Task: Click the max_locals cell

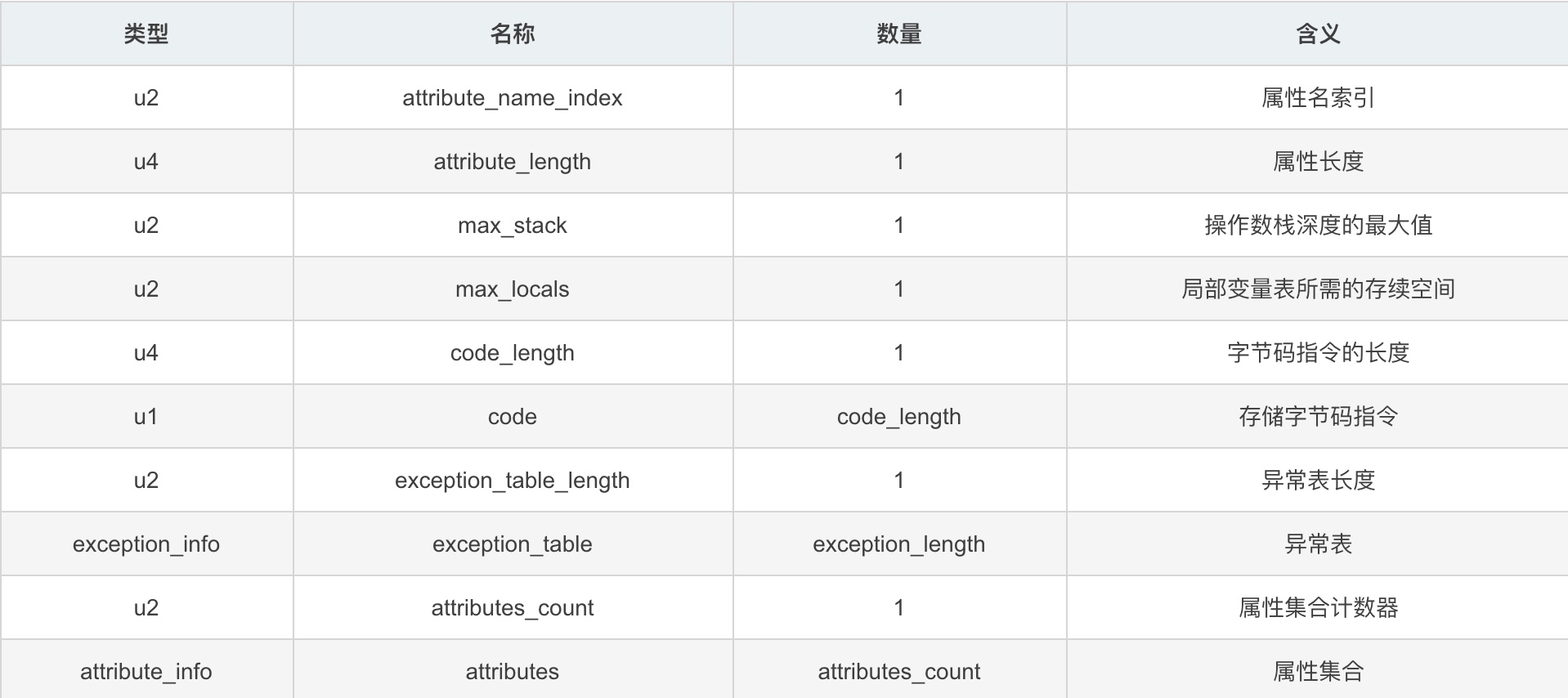Action: coord(513,289)
